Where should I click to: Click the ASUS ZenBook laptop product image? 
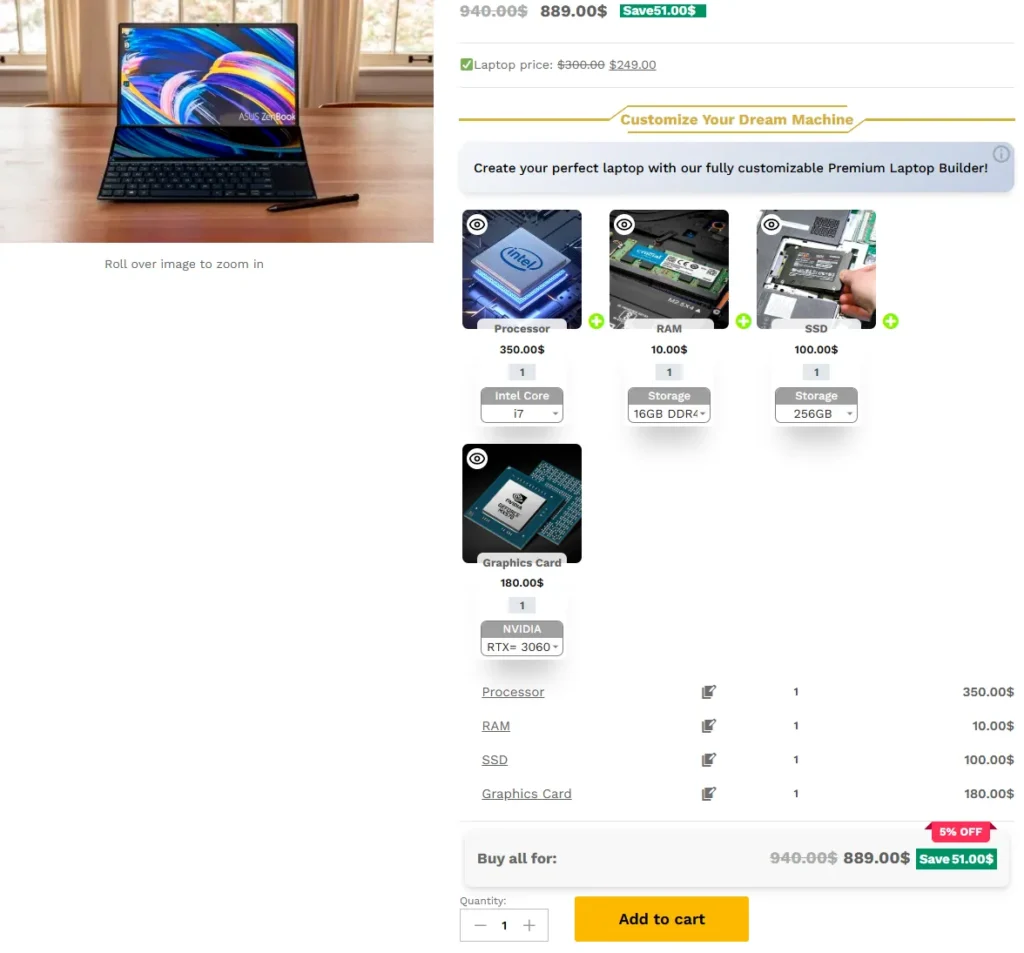(x=216, y=121)
